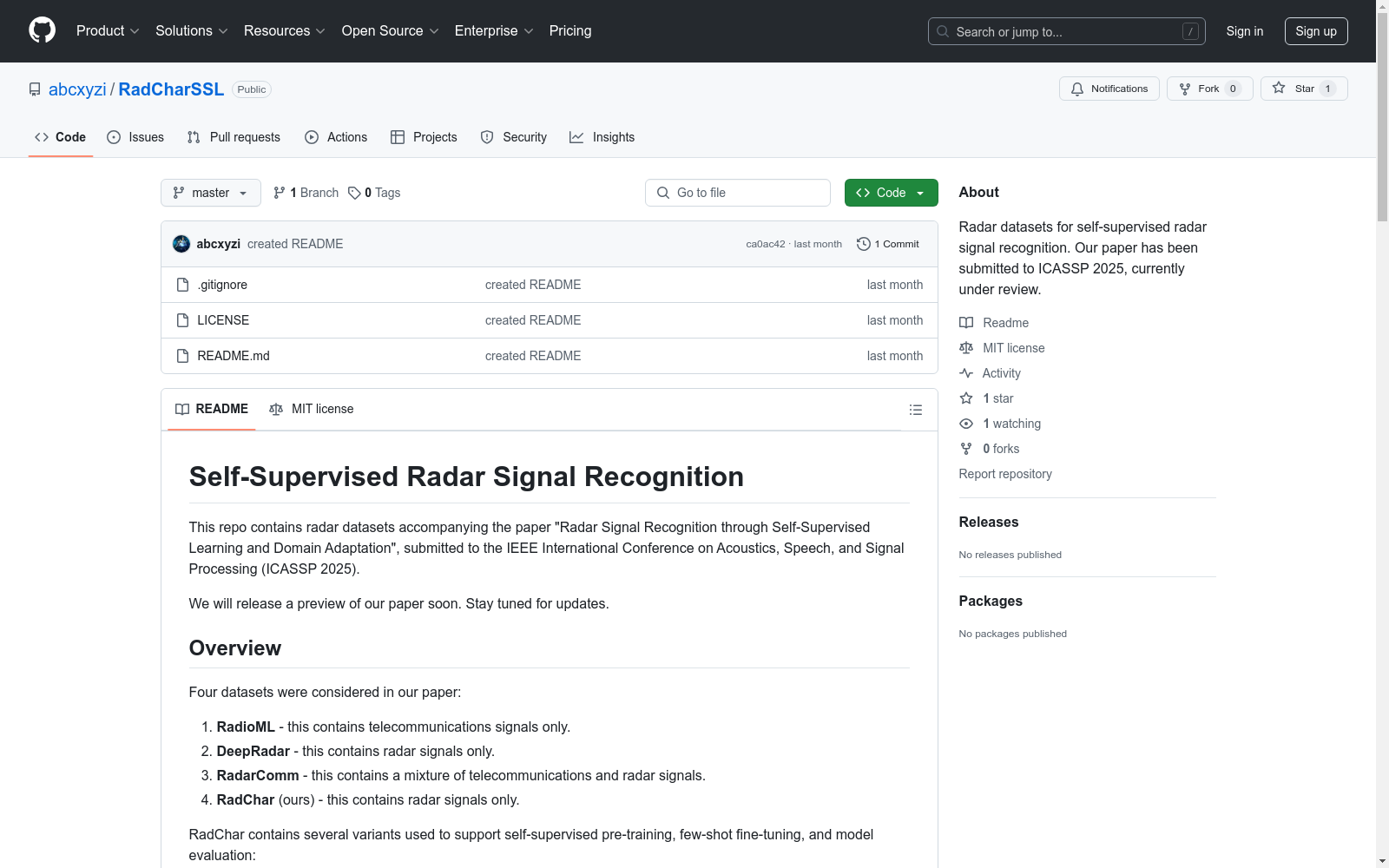Screen dimensions: 1389x868
Task: Open the 0 Tags link
Action: coord(374,193)
